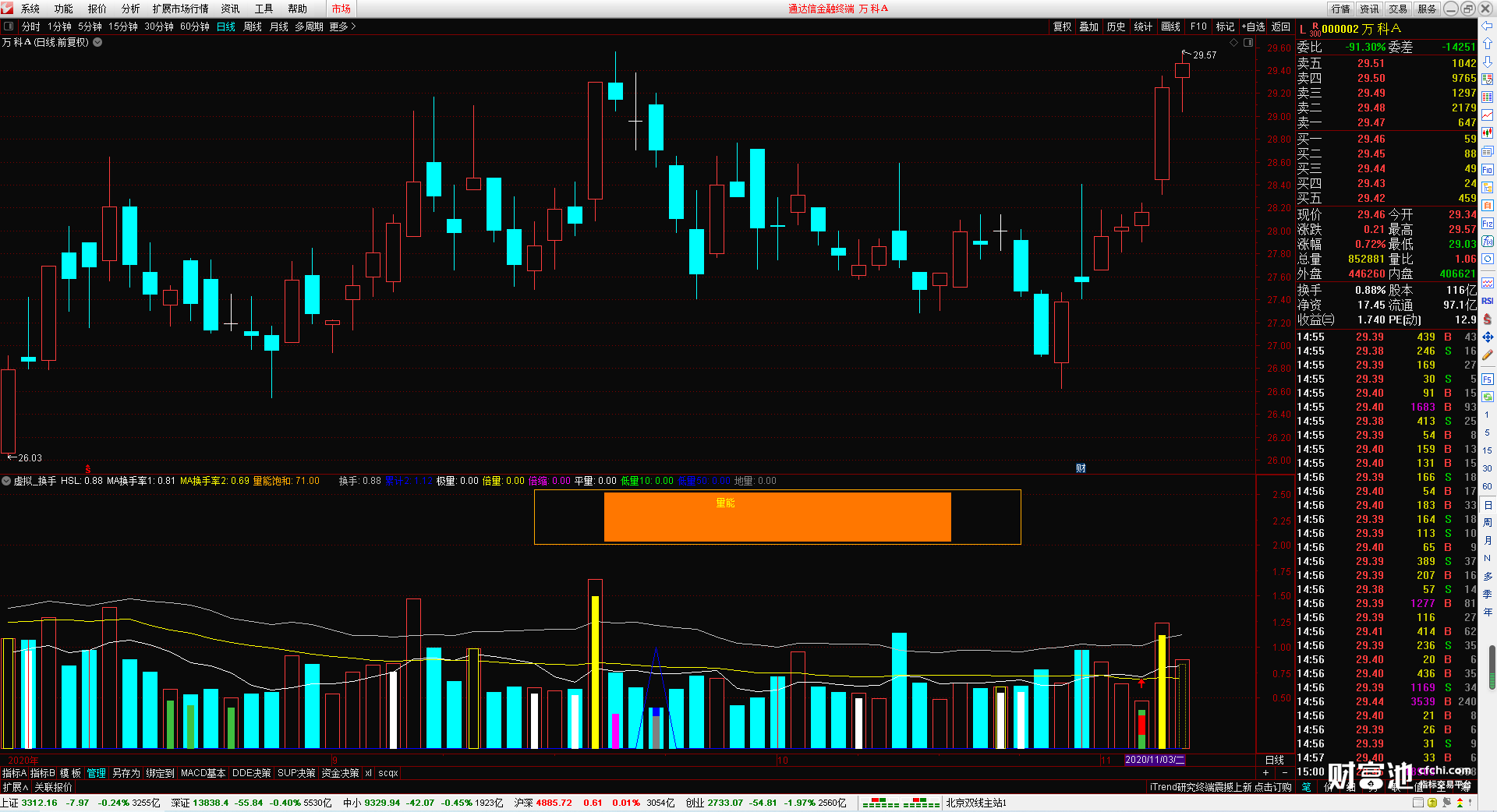Select the 1-minute period in right sidebar

tap(1487, 415)
